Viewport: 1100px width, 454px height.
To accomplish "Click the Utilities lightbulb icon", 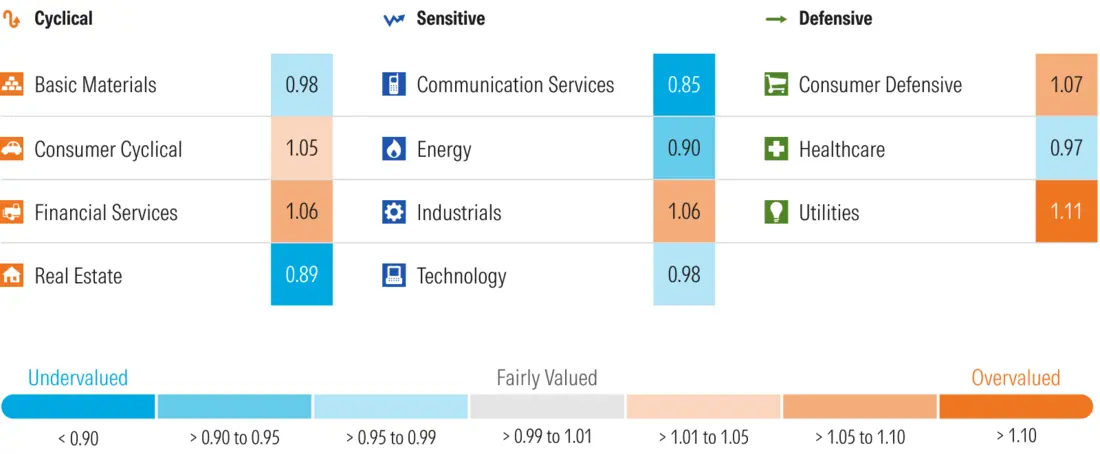I will tap(776, 212).
